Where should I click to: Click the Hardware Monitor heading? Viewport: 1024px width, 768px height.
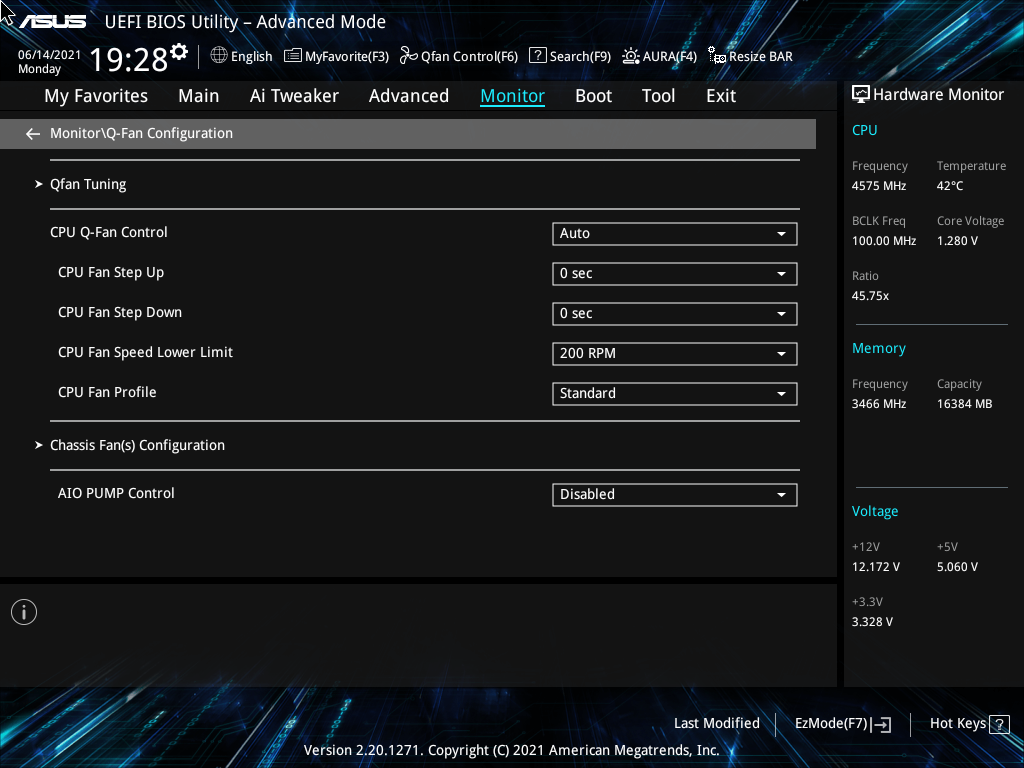[x=938, y=95]
